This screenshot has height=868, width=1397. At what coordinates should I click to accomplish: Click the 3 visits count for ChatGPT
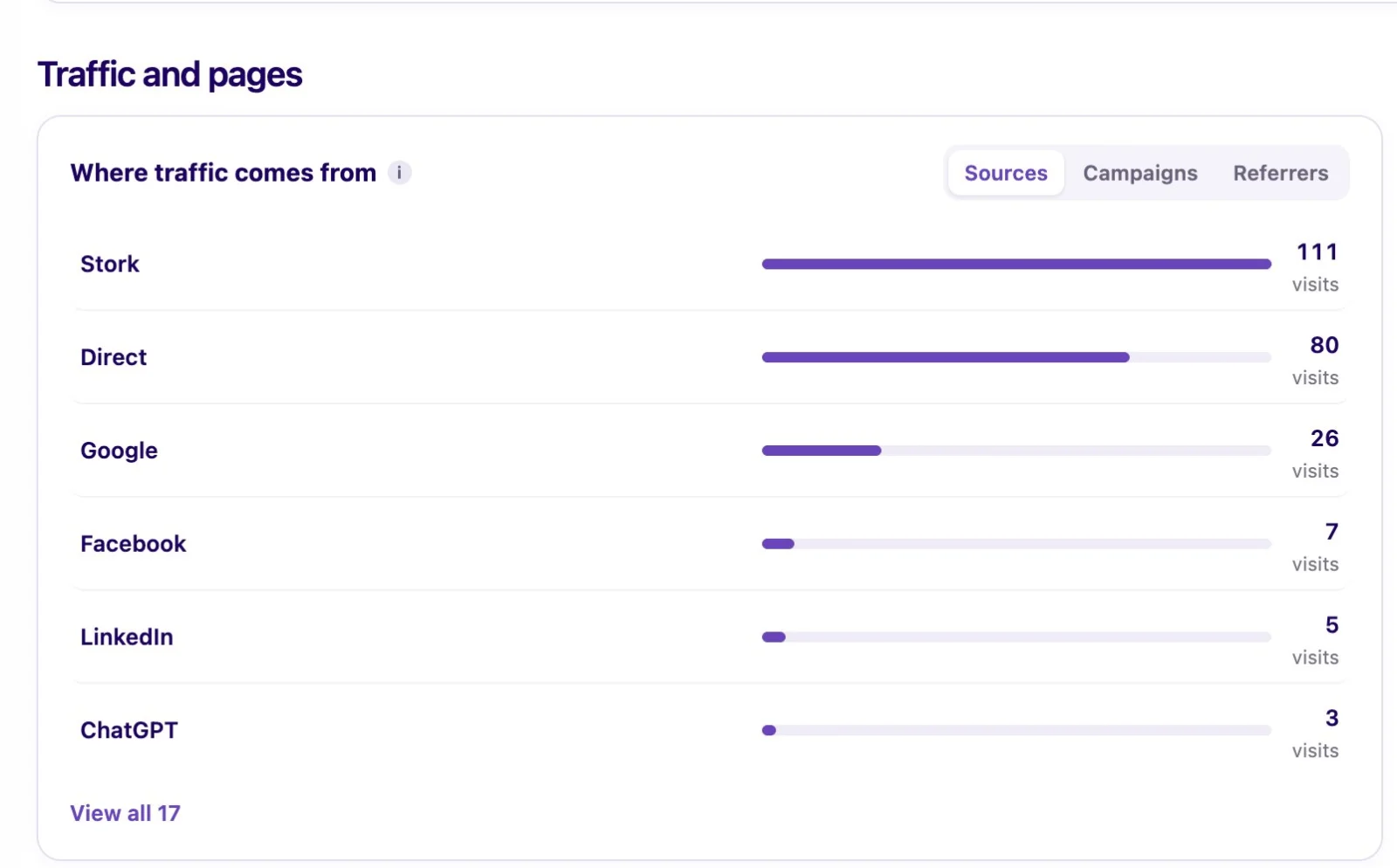(x=1332, y=718)
